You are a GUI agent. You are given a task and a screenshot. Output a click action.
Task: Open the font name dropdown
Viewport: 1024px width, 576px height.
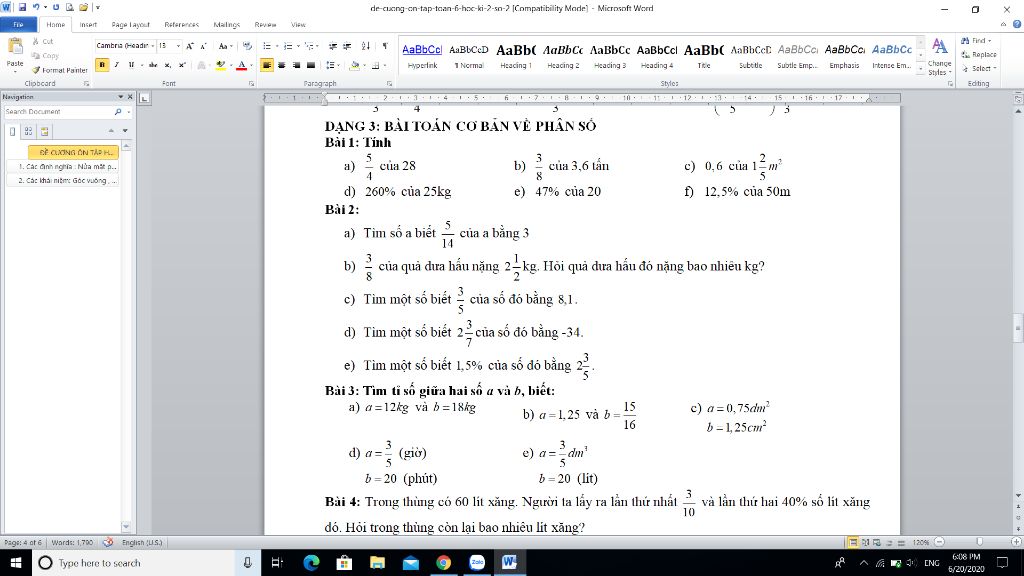pyautogui.click(x=152, y=46)
